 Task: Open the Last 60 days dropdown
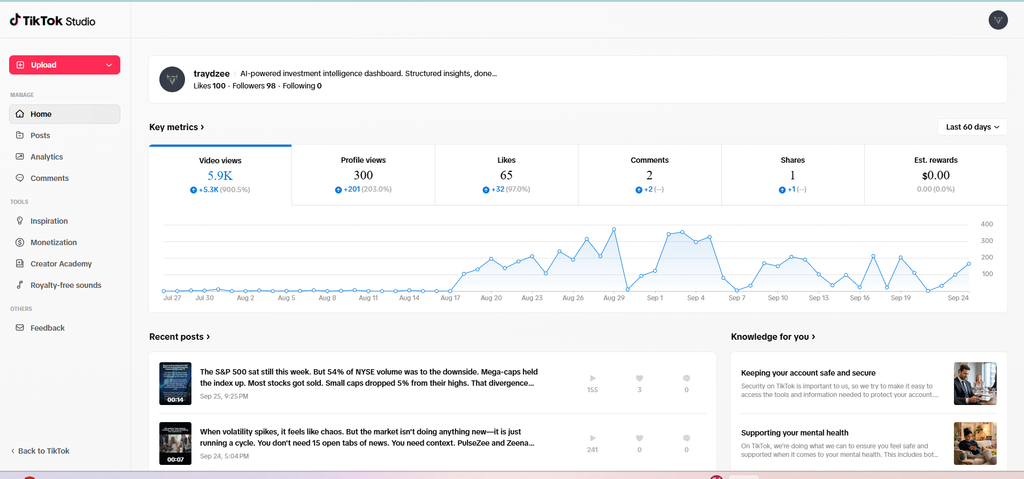tap(972, 127)
